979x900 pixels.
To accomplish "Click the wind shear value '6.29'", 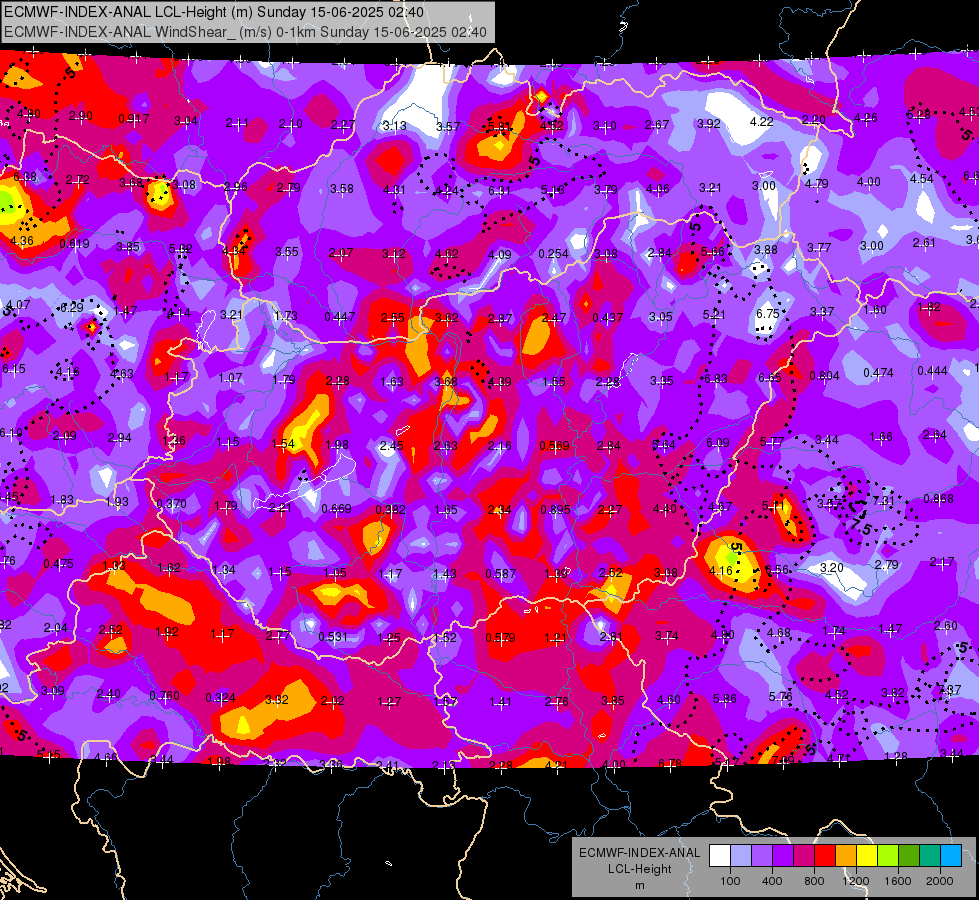I will tap(72, 307).
